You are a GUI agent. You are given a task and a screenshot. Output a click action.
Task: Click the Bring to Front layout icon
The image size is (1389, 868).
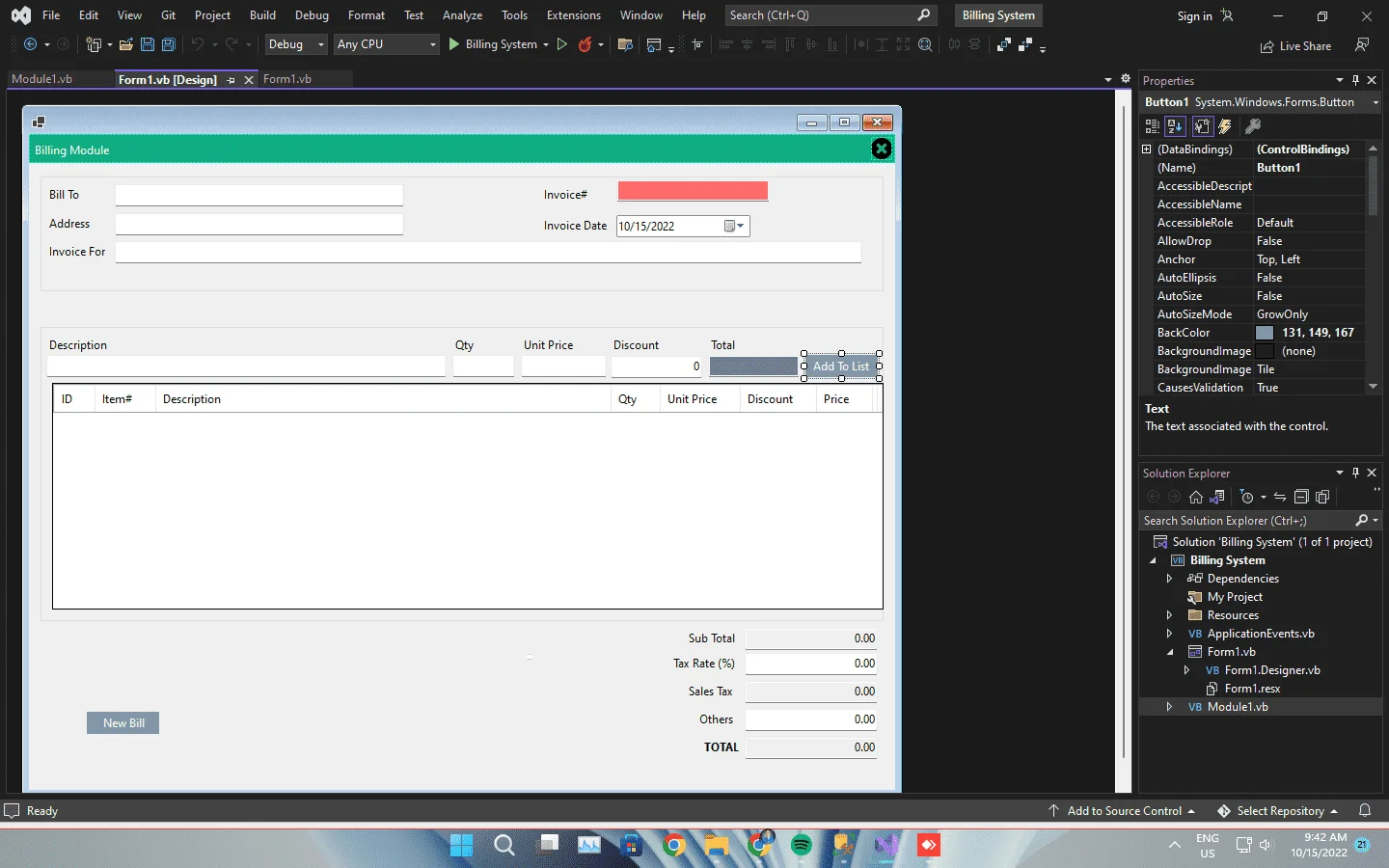pyautogui.click(x=1004, y=44)
